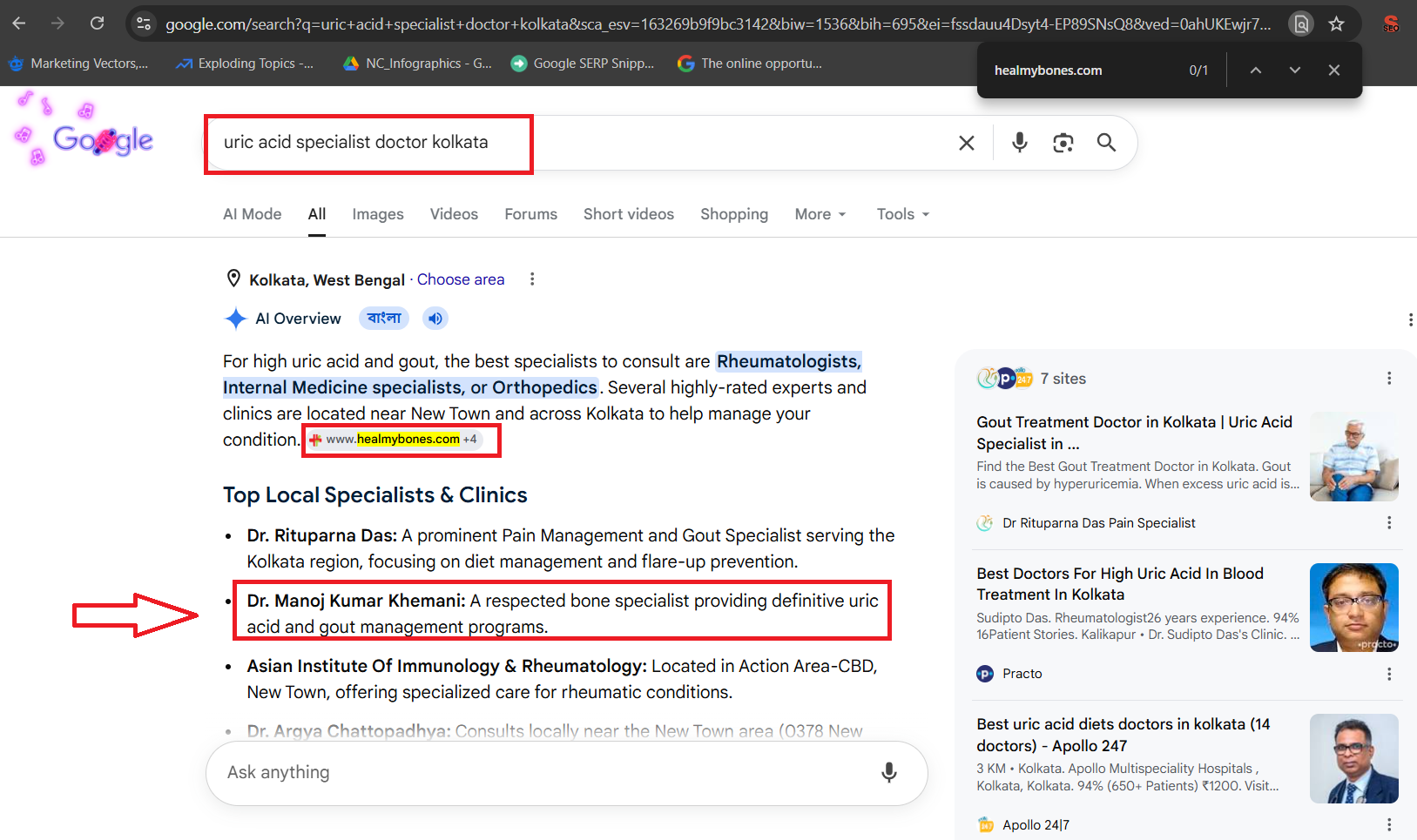This screenshot has height=840, width=1417.
Task: Open Best uric acid diets doctors Apollo result
Action: [1123, 735]
